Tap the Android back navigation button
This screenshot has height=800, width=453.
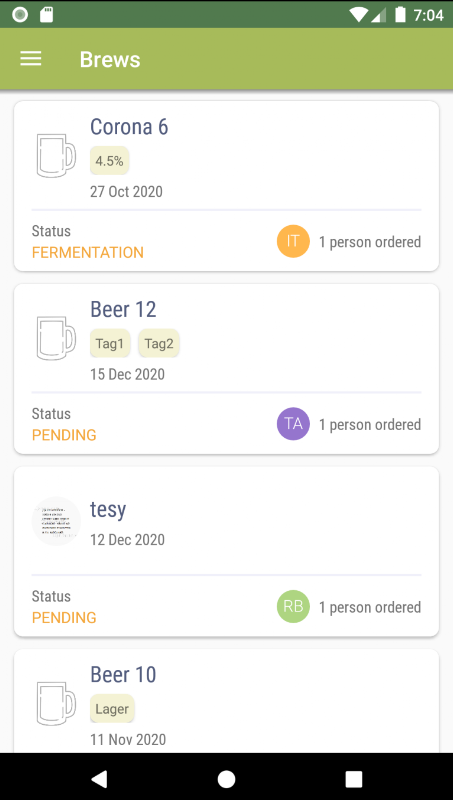[99, 779]
